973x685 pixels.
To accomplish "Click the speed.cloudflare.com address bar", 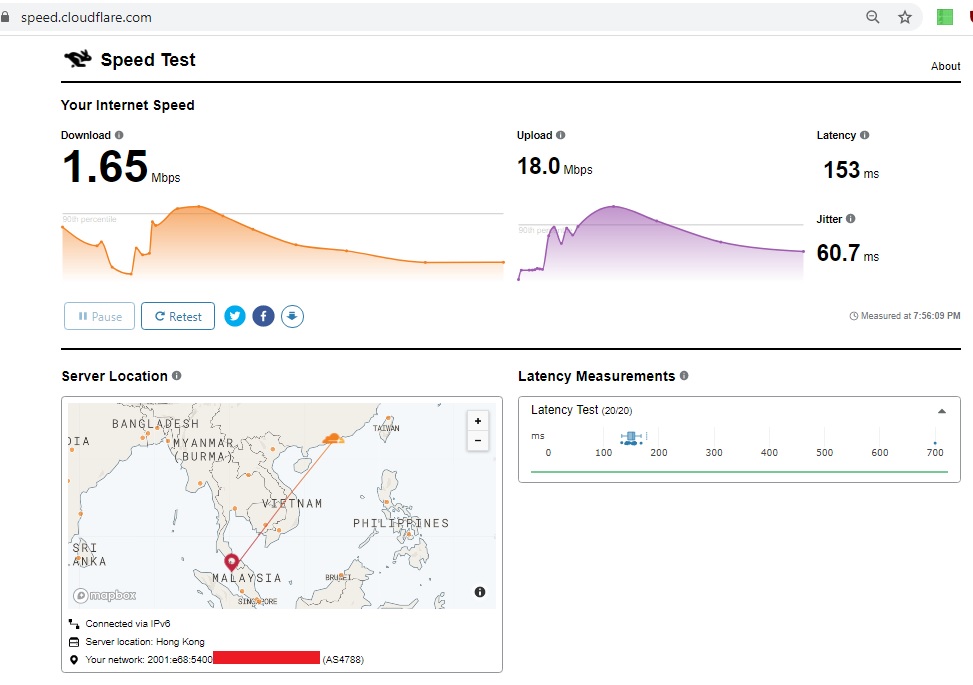I will 434,17.
